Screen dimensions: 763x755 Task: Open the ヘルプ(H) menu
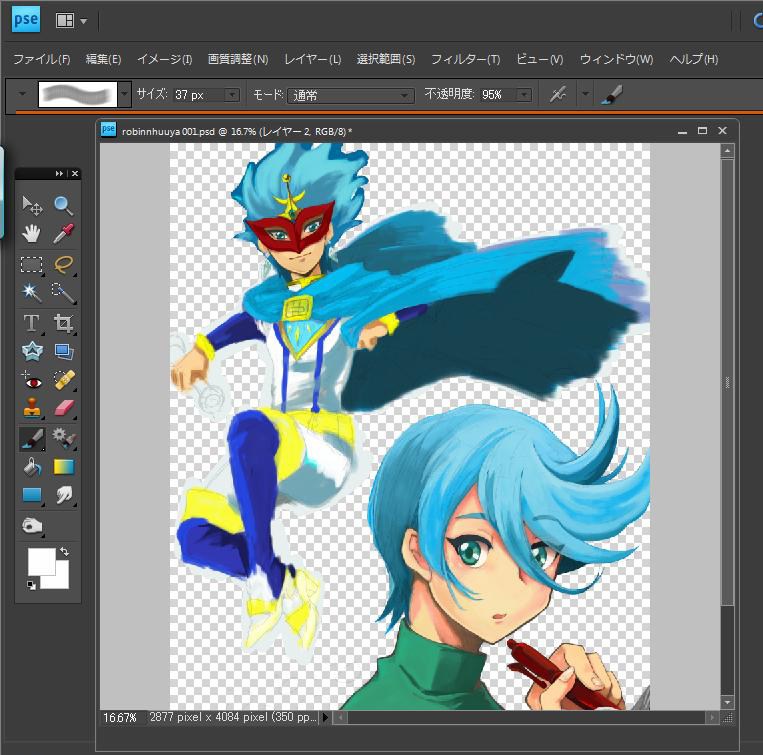tap(694, 59)
